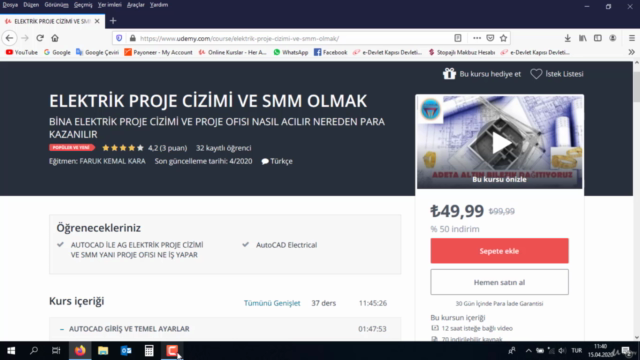Click the Sepete ekle button
This screenshot has height=360, width=640.
pyautogui.click(x=499, y=251)
